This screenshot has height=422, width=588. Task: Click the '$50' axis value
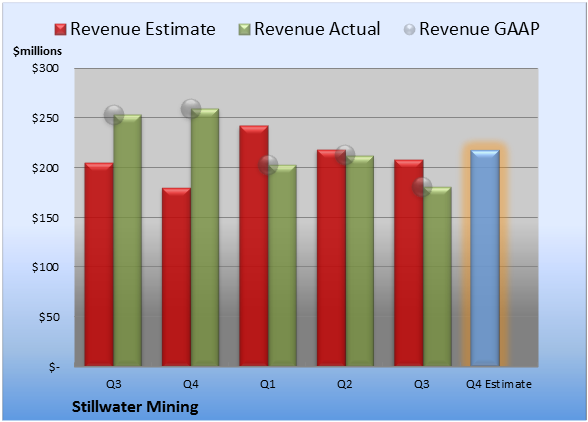click(49, 317)
